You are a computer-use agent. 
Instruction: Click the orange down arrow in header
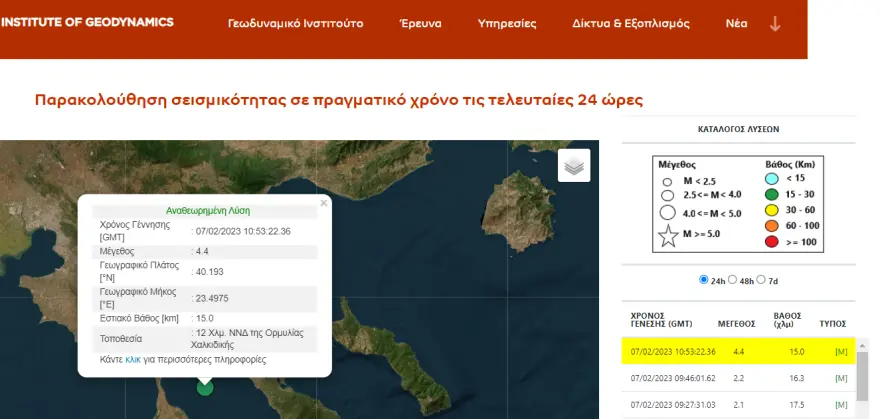click(775, 23)
